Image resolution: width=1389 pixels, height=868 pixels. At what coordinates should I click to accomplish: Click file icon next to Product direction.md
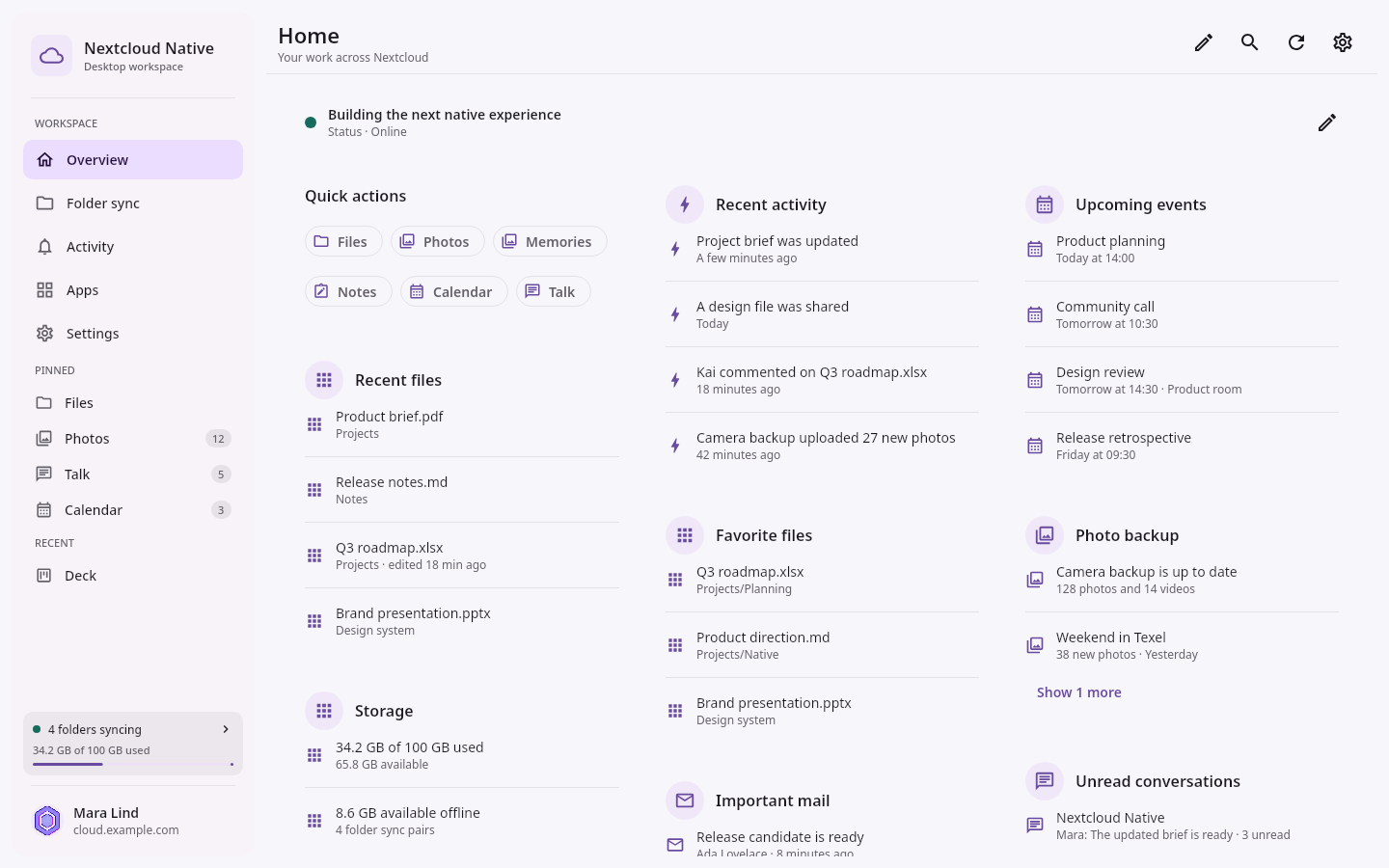675,645
